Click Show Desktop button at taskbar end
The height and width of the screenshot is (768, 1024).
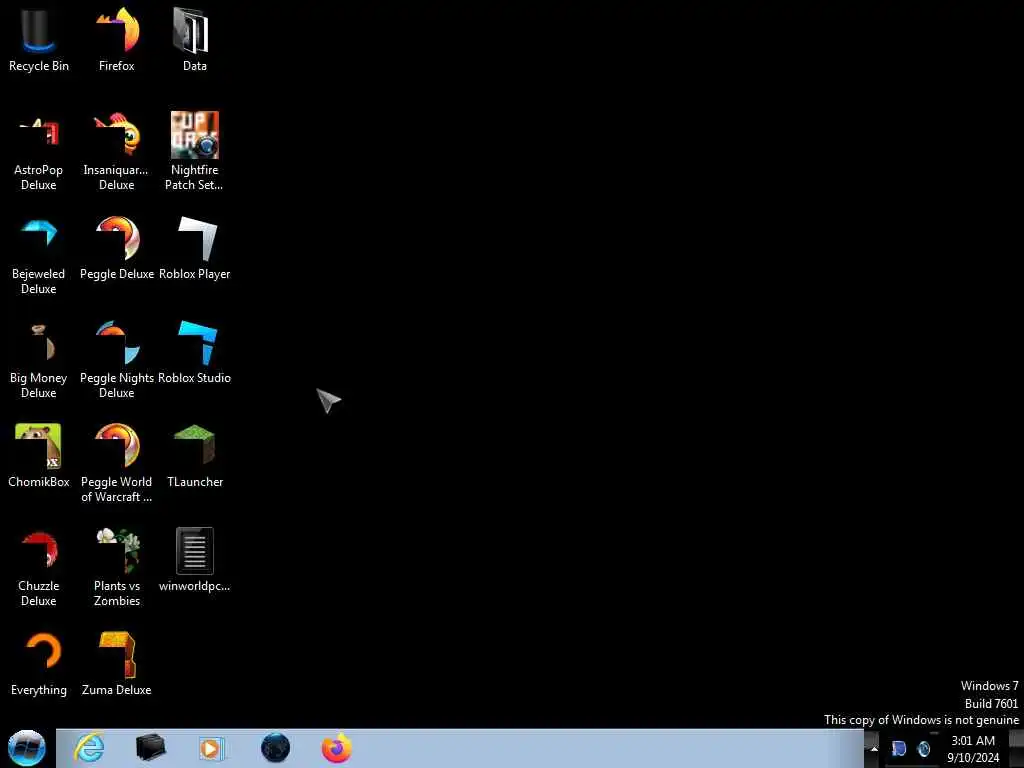(1016, 748)
